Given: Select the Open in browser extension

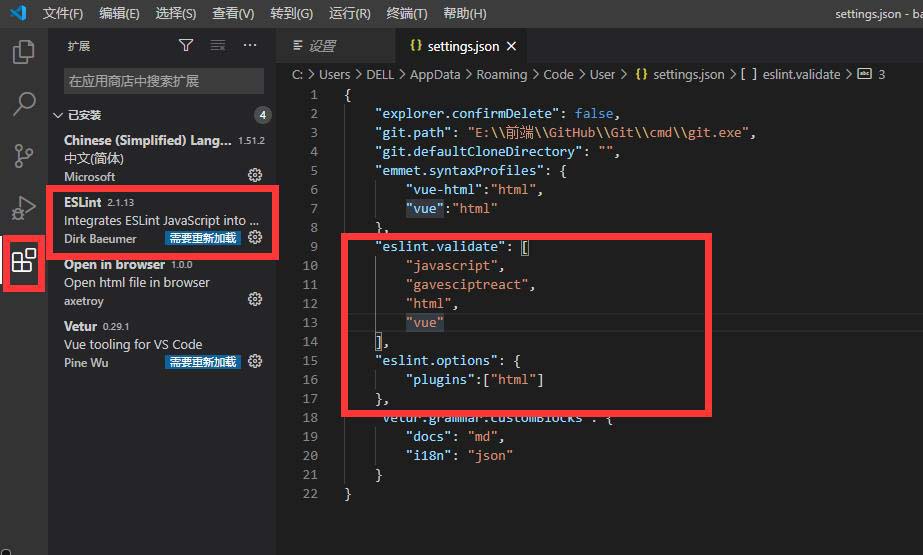Looking at the screenshot, I should point(164,282).
